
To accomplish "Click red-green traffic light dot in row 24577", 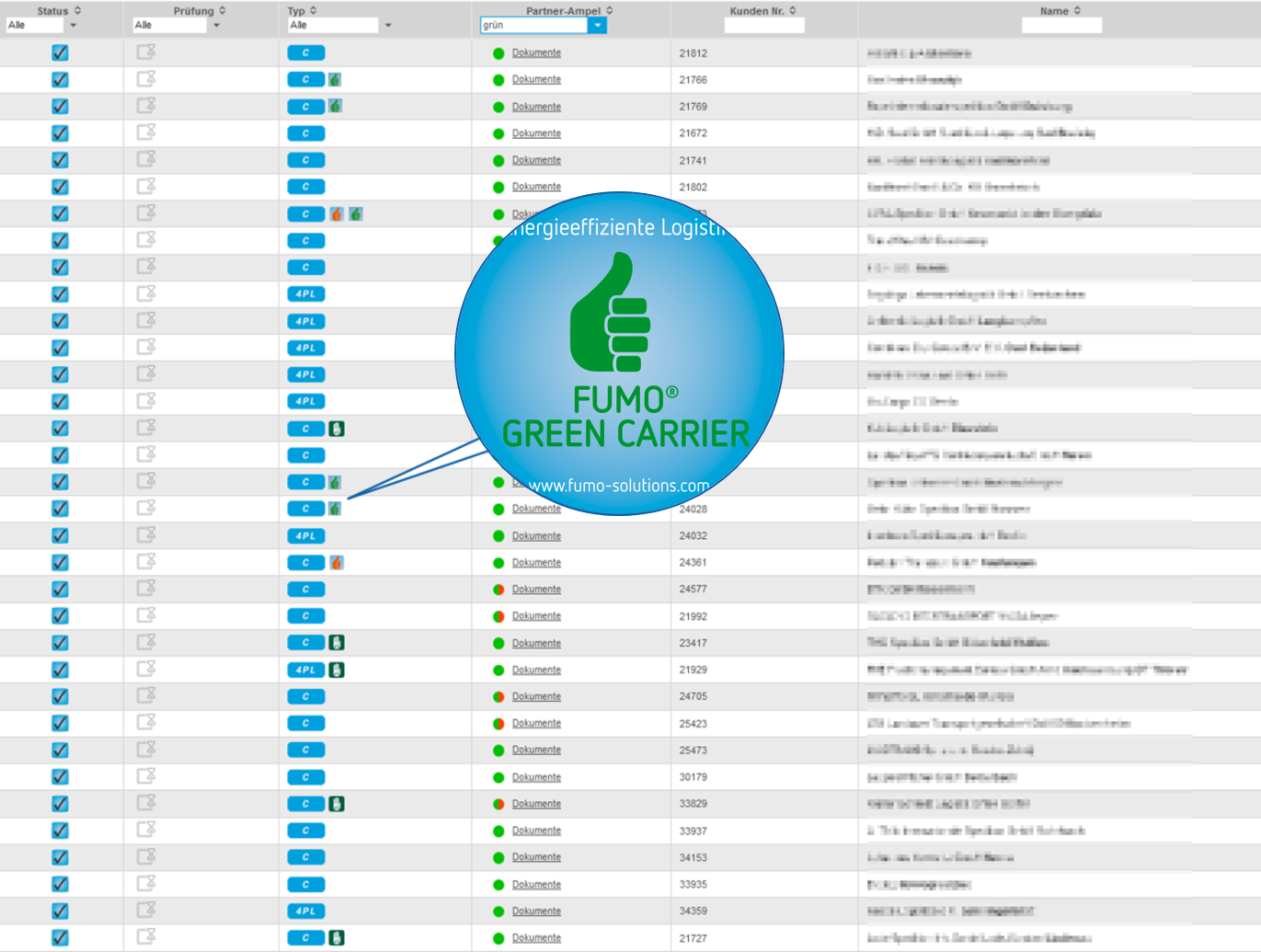I will click(x=499, y=590).
